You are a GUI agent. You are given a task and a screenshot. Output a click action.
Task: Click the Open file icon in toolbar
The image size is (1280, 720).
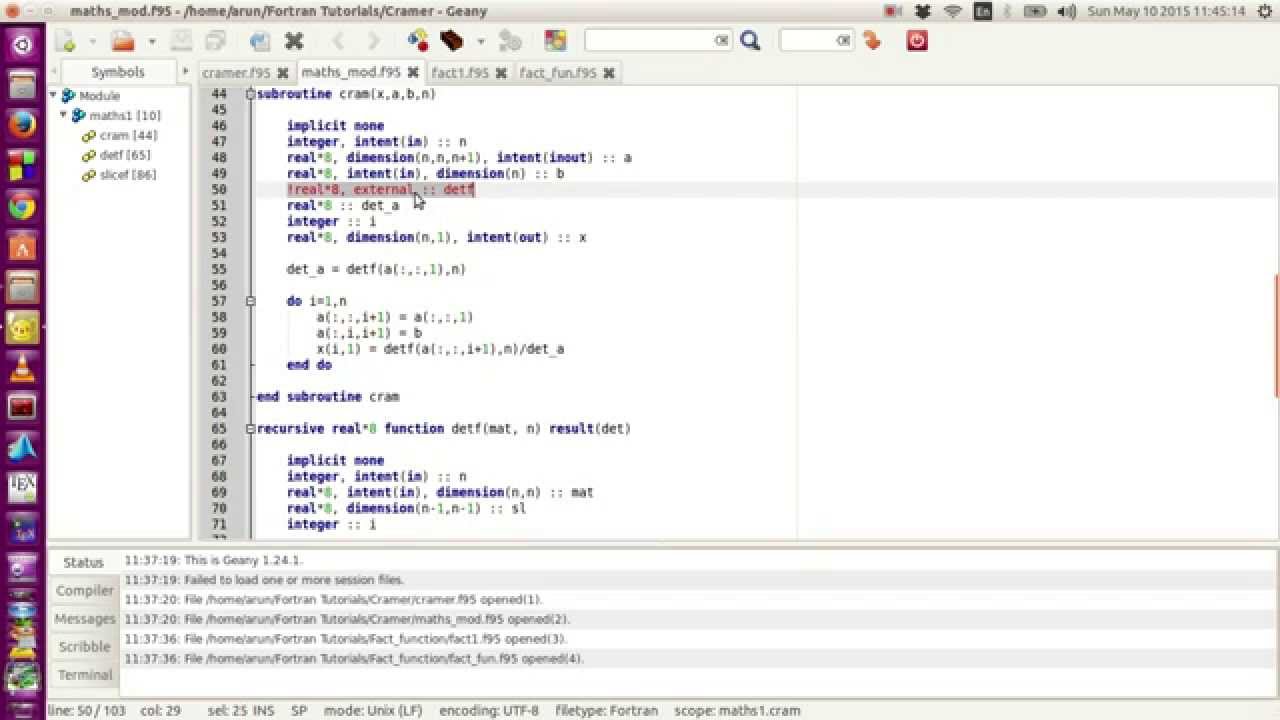point(123,41)
